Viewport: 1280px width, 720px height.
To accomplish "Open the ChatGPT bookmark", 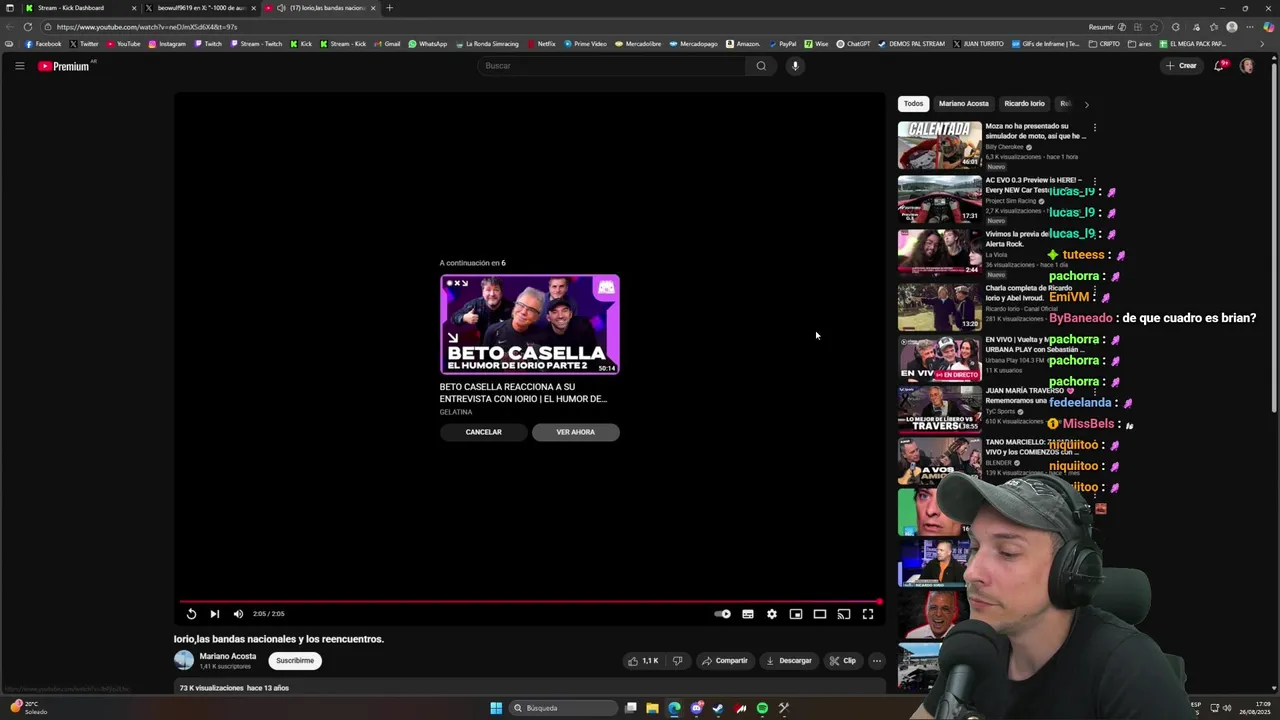I will pyautogui.click(x=853, y=44).
